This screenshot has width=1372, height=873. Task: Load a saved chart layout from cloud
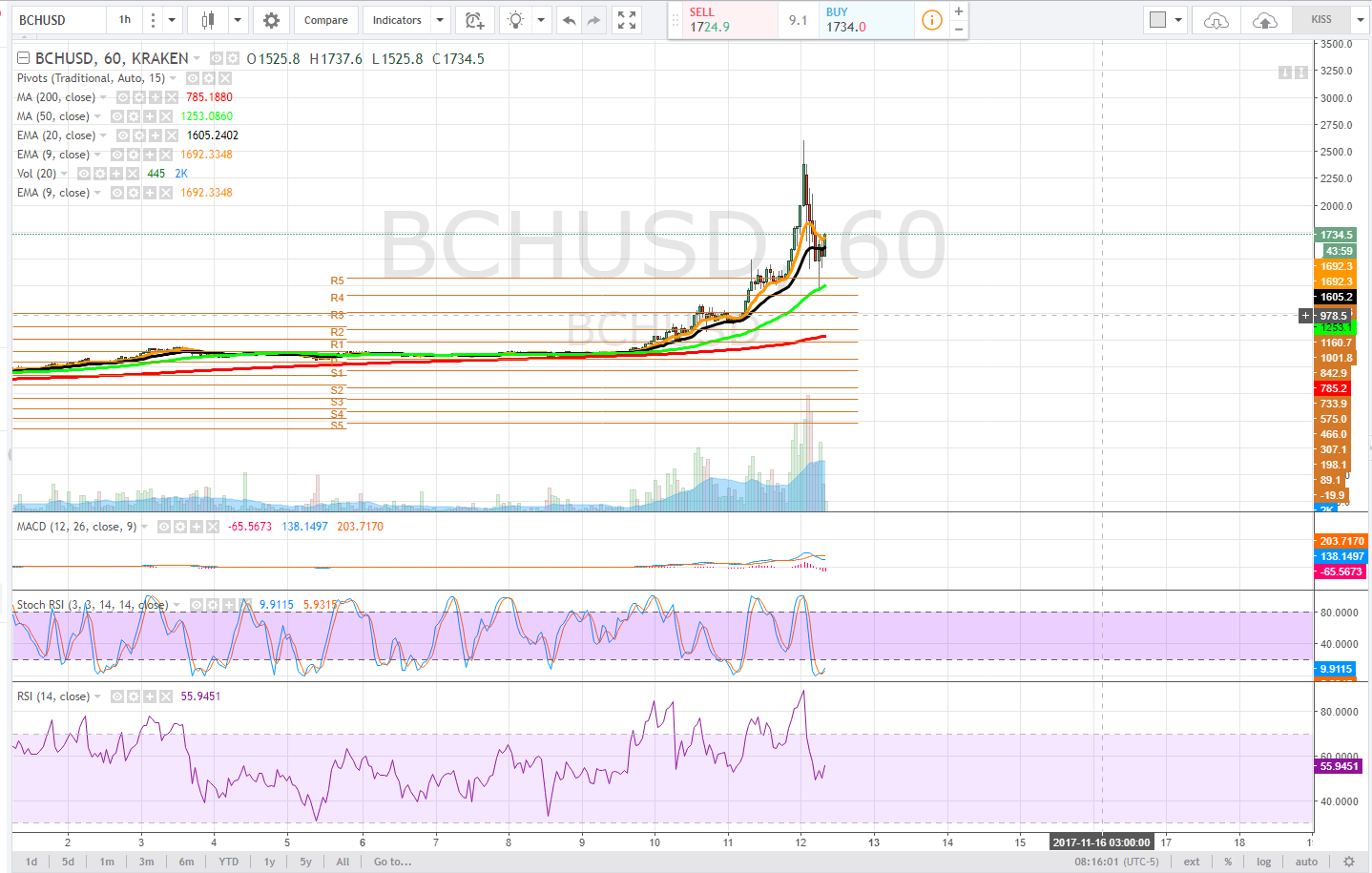(1216, 20)
